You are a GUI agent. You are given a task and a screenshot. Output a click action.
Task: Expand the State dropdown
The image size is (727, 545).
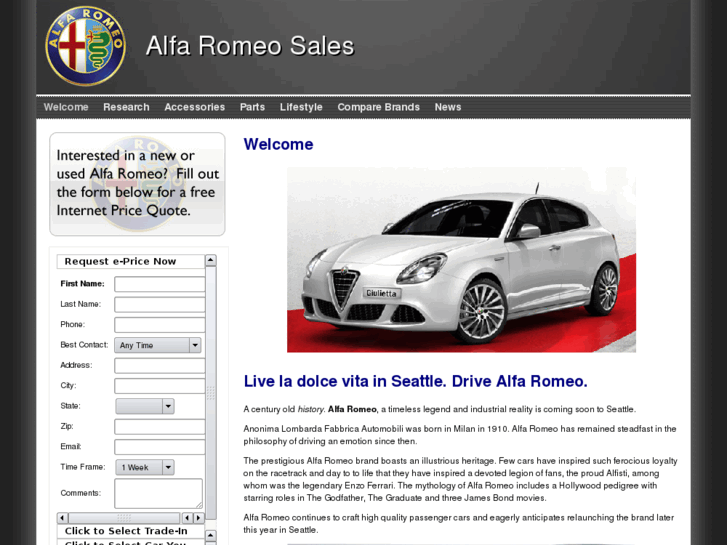145,406
